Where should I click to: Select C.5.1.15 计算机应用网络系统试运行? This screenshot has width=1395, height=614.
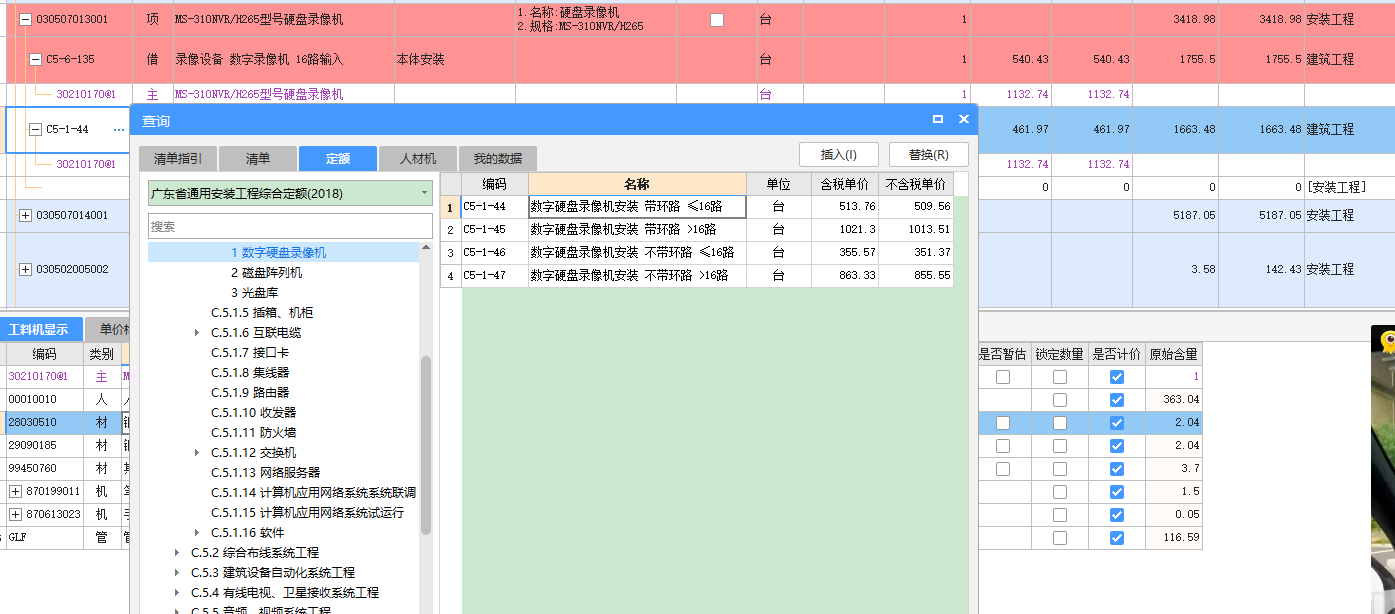point(307,513)
